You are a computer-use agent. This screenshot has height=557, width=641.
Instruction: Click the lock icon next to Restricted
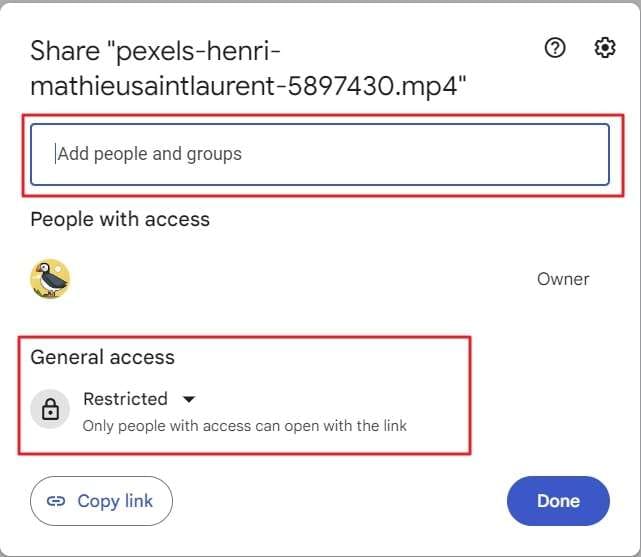pos(50,410)
